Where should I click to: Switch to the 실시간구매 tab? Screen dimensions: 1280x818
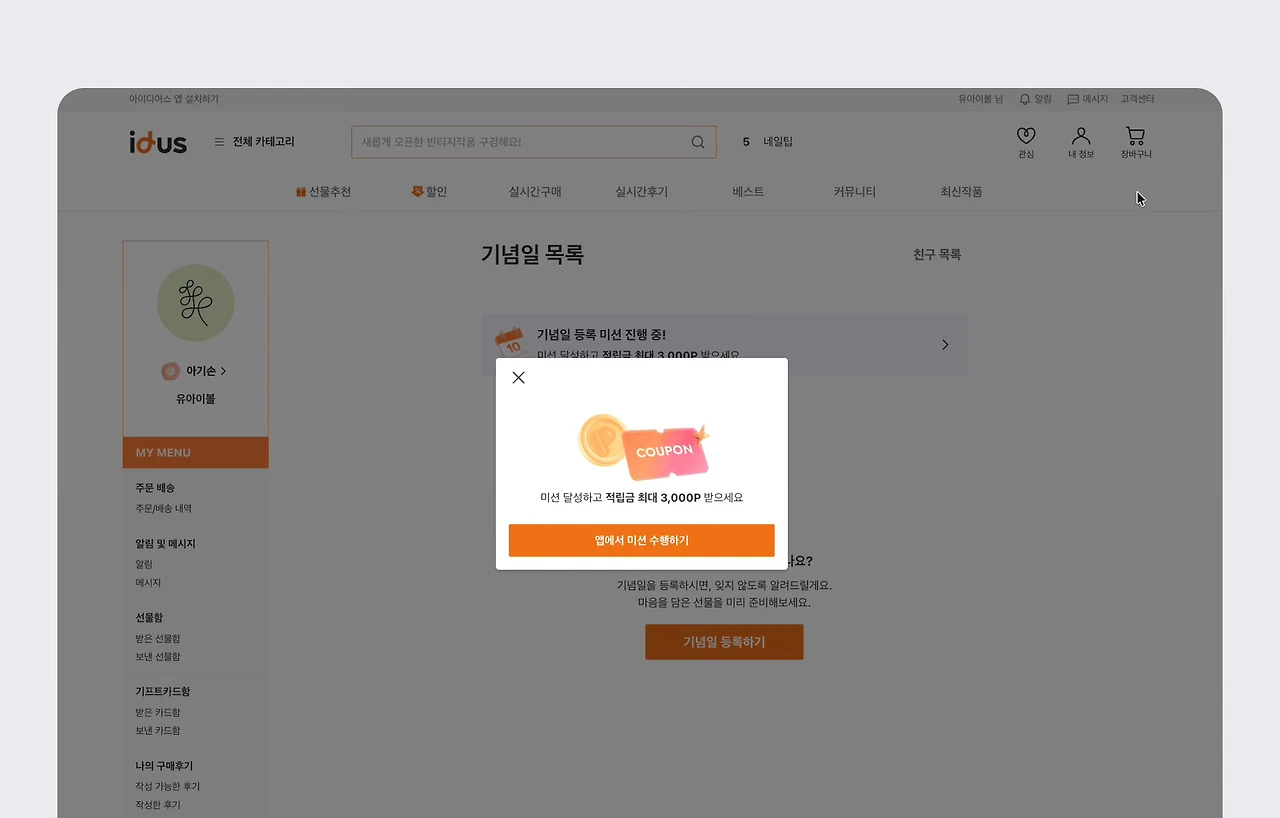click(x=535, y=192)
